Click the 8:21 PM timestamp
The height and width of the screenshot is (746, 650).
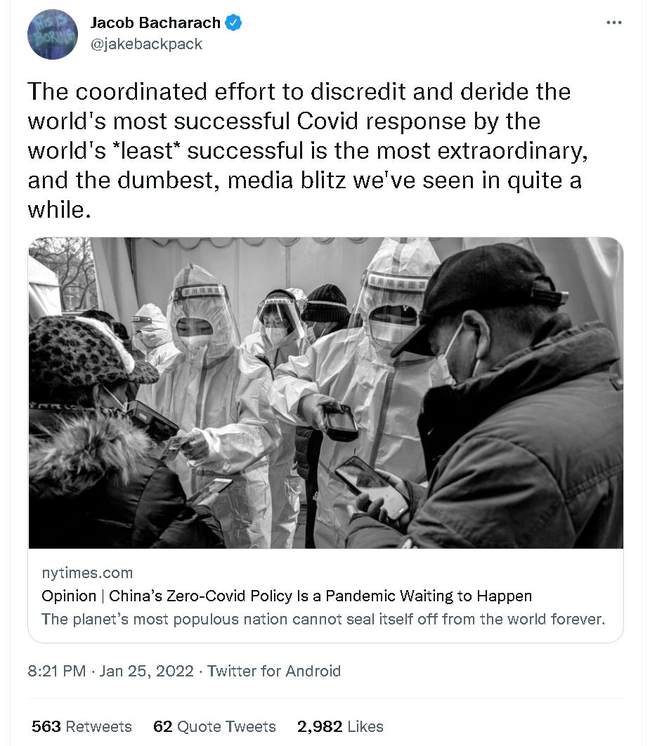pos(57,671)
